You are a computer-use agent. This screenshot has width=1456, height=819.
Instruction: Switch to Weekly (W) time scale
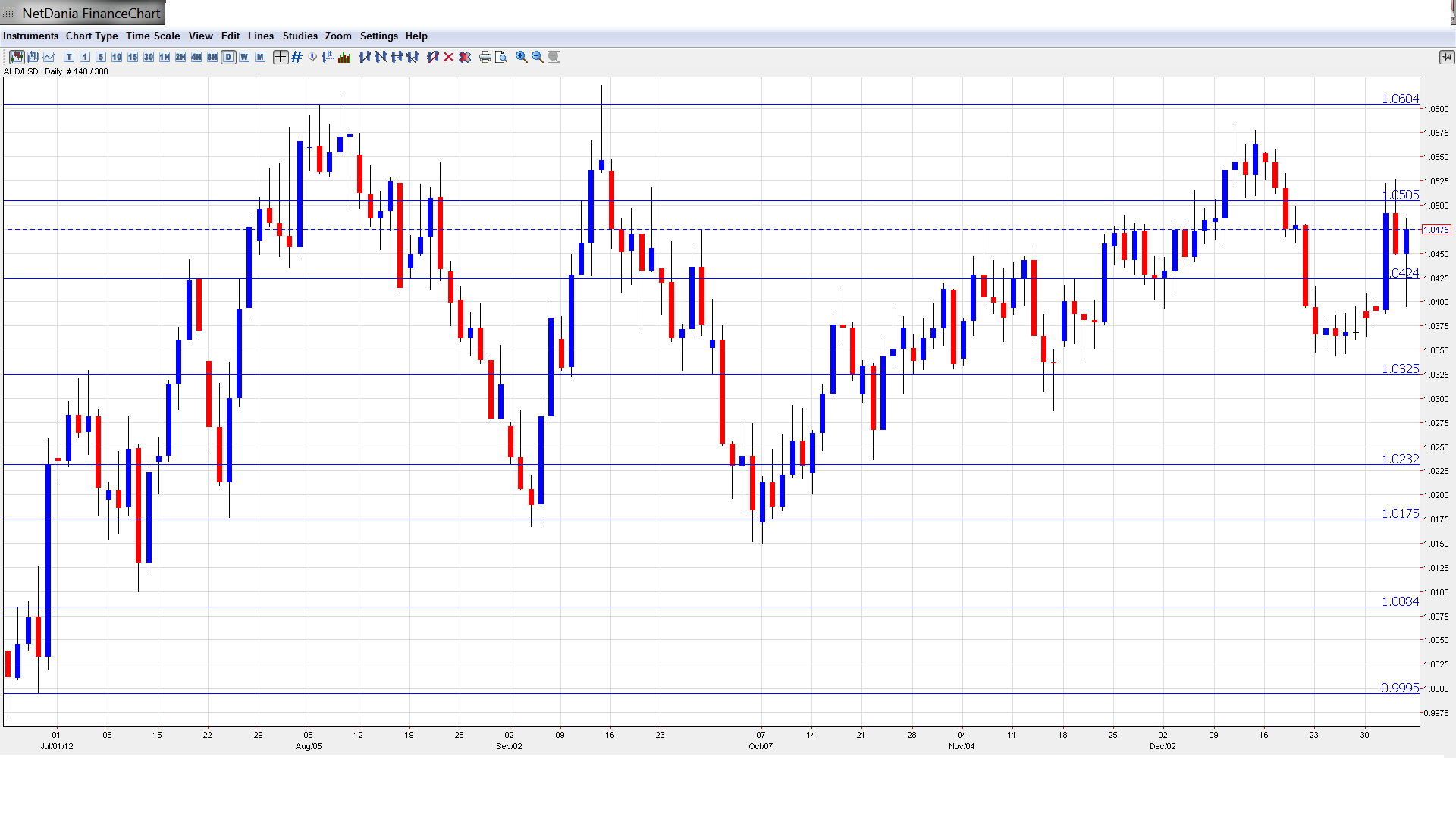(244, 57)
